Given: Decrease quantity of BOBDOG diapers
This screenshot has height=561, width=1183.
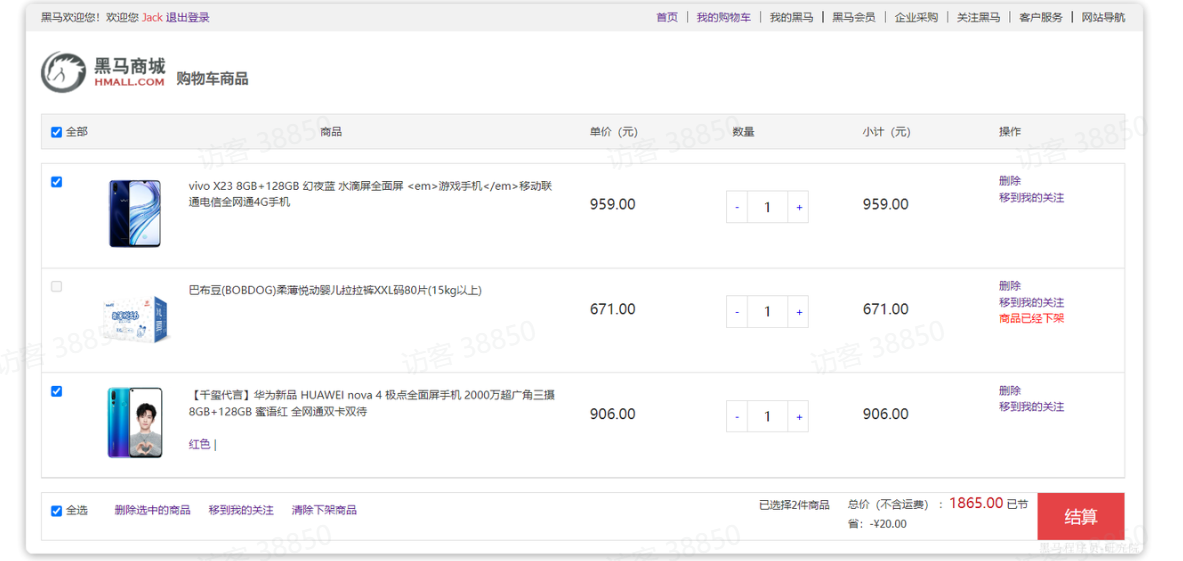Looking at the screenshot, I should tap(737, 311).
